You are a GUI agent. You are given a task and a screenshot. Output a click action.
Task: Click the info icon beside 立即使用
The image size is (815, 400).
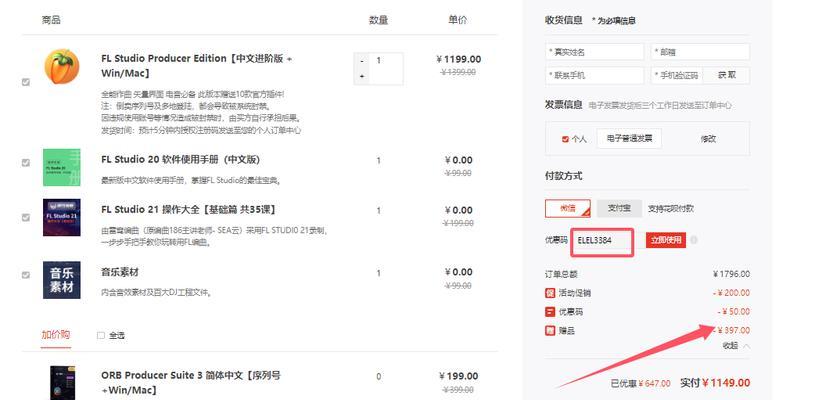pyautogui.click(x=694, y=240)
